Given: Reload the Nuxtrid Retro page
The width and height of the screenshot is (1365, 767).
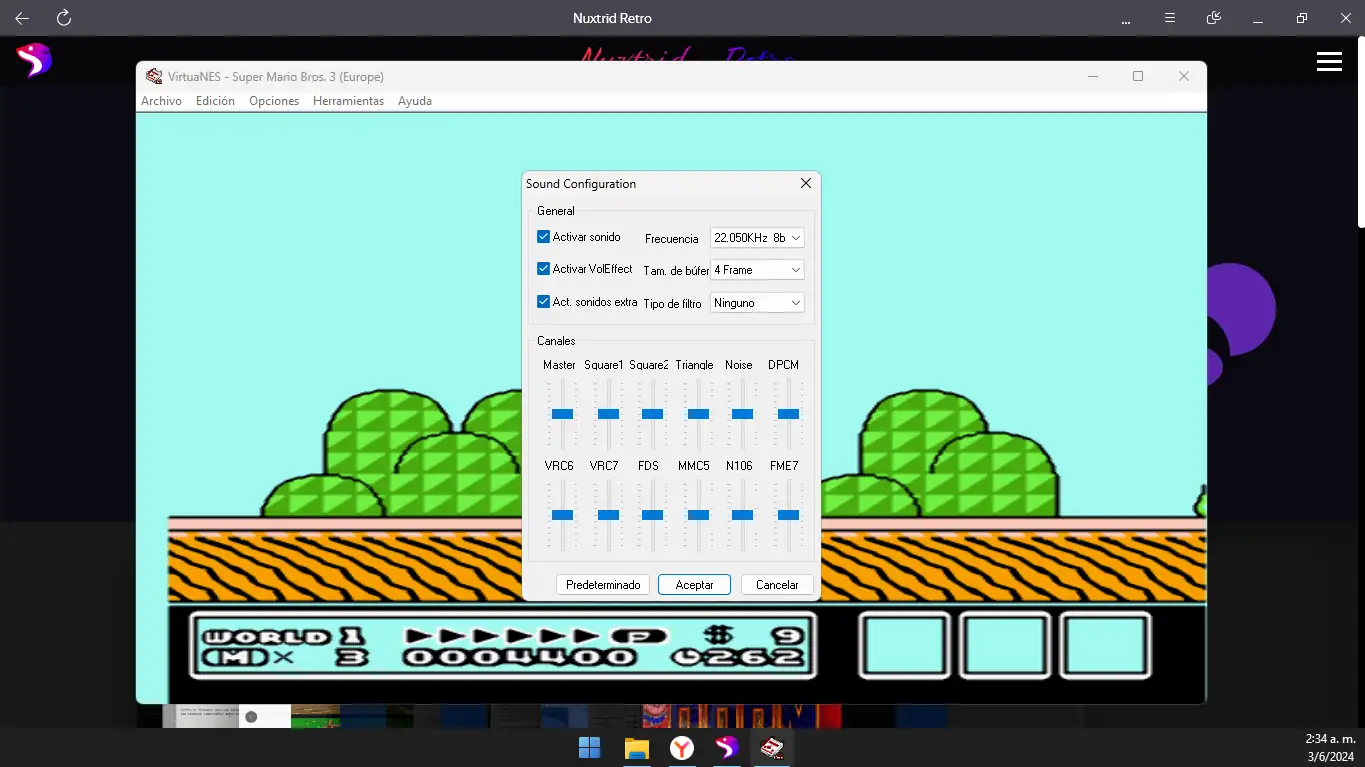Looking at the screenshot, I should pyautogui.click(x=64, y=18).
